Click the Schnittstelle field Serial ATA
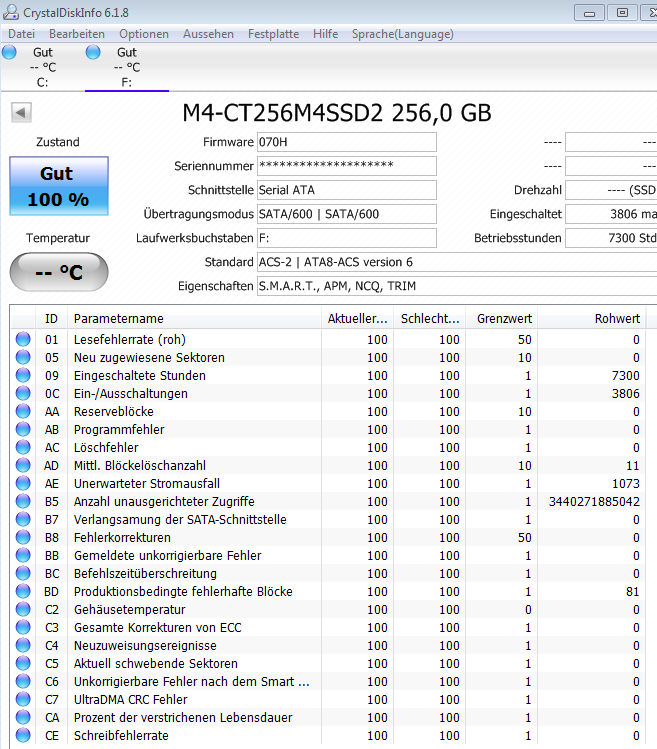This screenshot has width=657, height=749. click(x=347, y=190)
